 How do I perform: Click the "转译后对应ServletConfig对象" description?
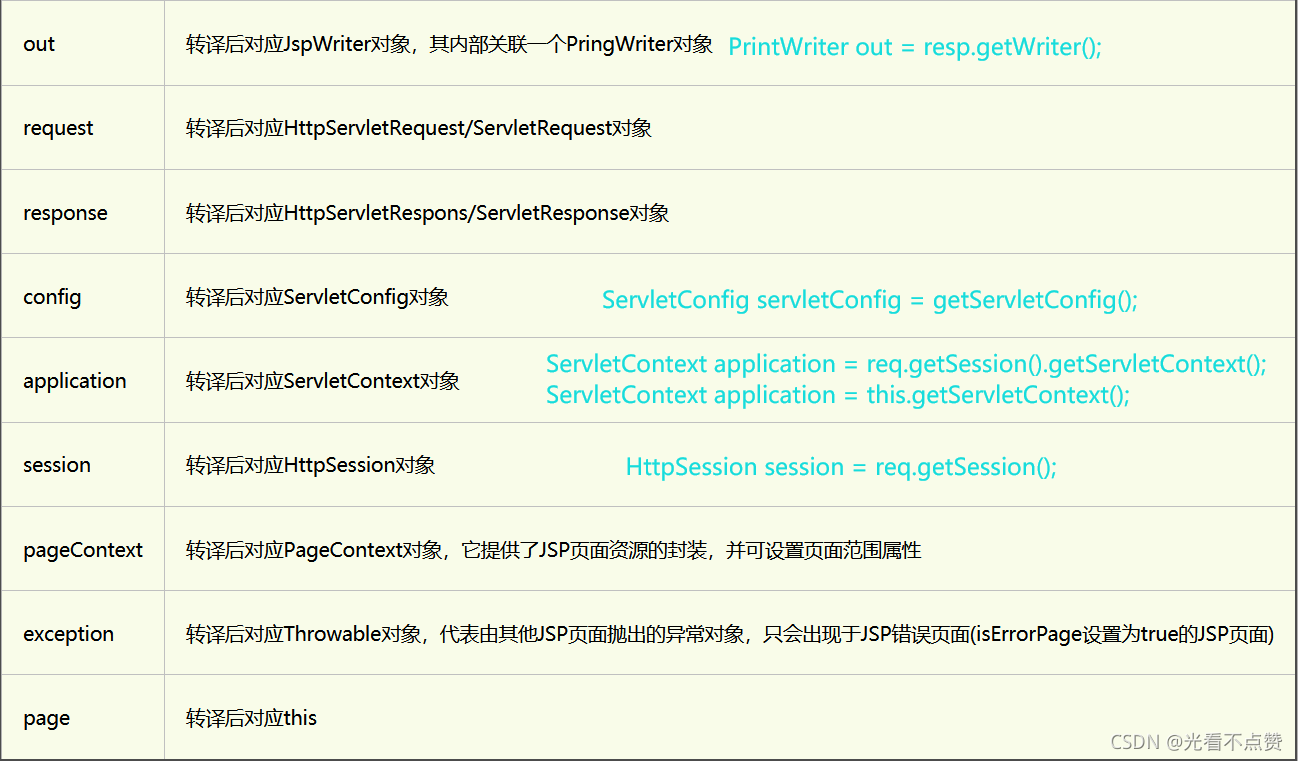click(317, 297)
